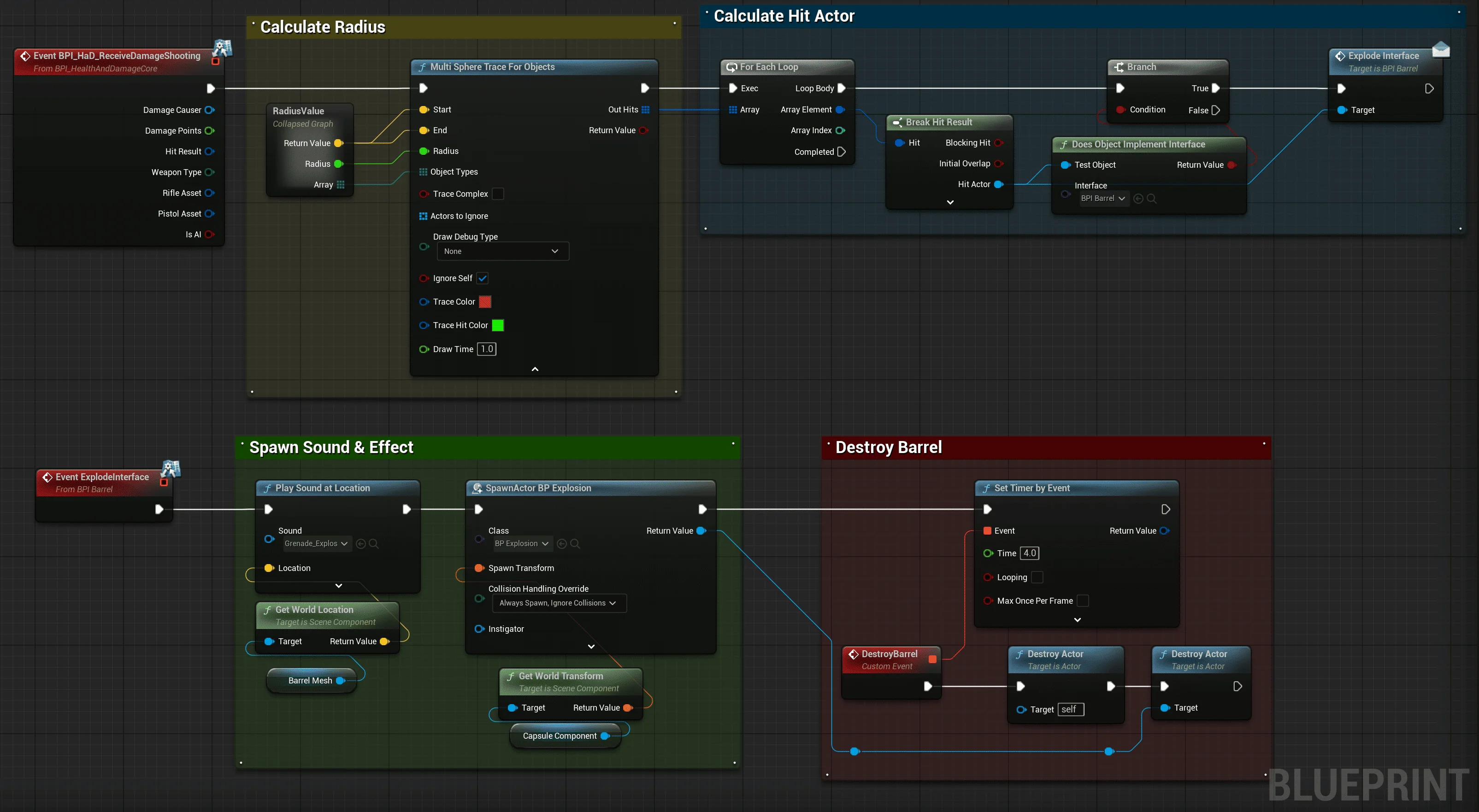
Task: Click the Draw Debug Type input pin
Action: pyautogui.click(x=424, y=247)
